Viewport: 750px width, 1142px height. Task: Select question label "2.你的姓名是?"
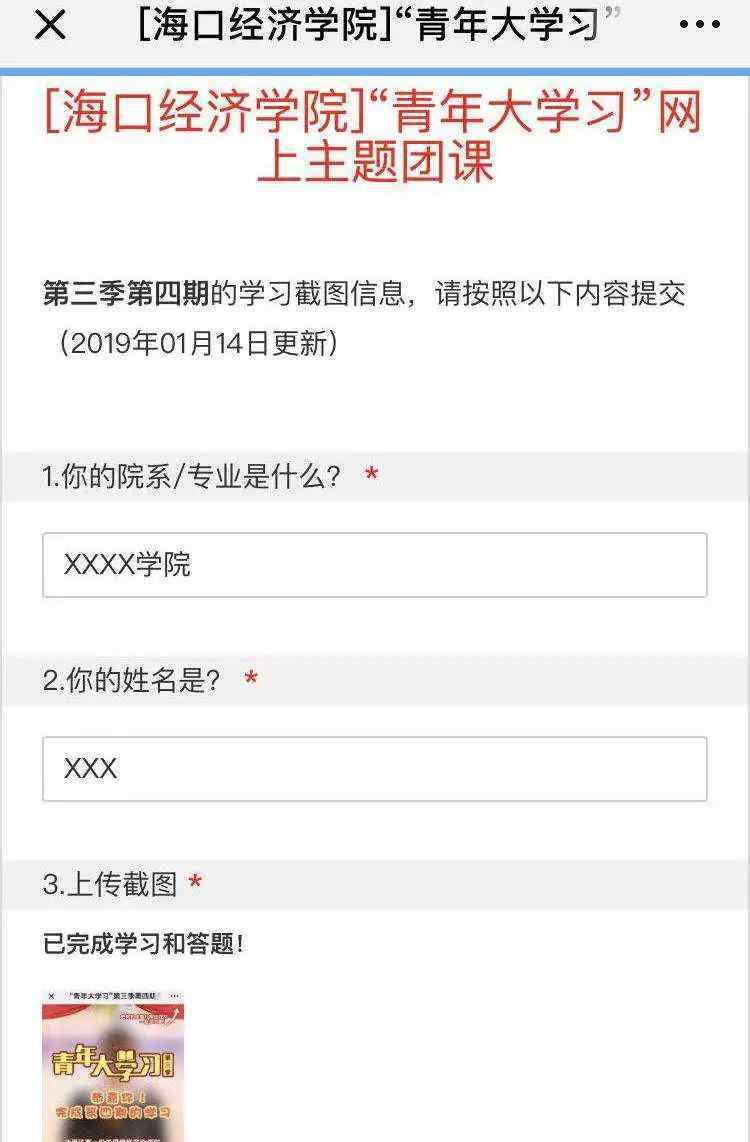pos(131,680)
